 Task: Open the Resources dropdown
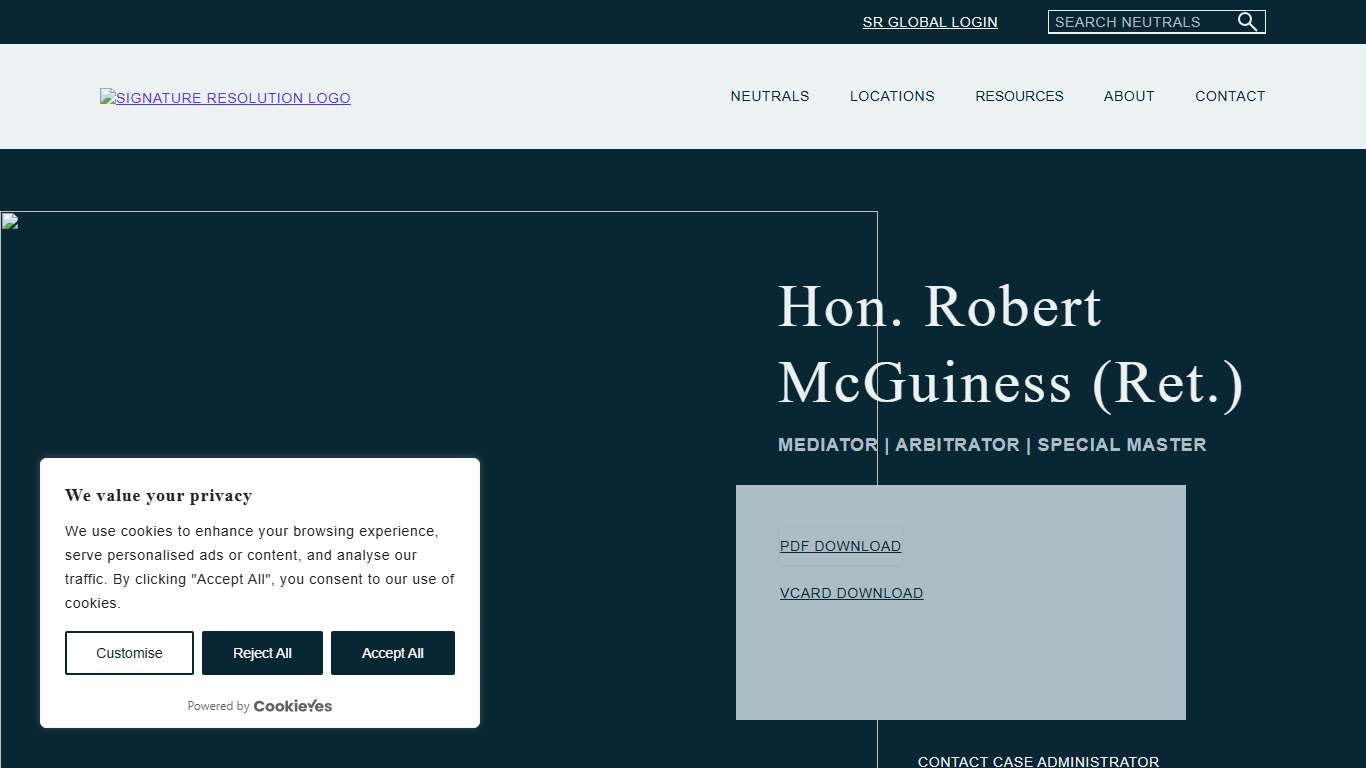click(1019, 96)
